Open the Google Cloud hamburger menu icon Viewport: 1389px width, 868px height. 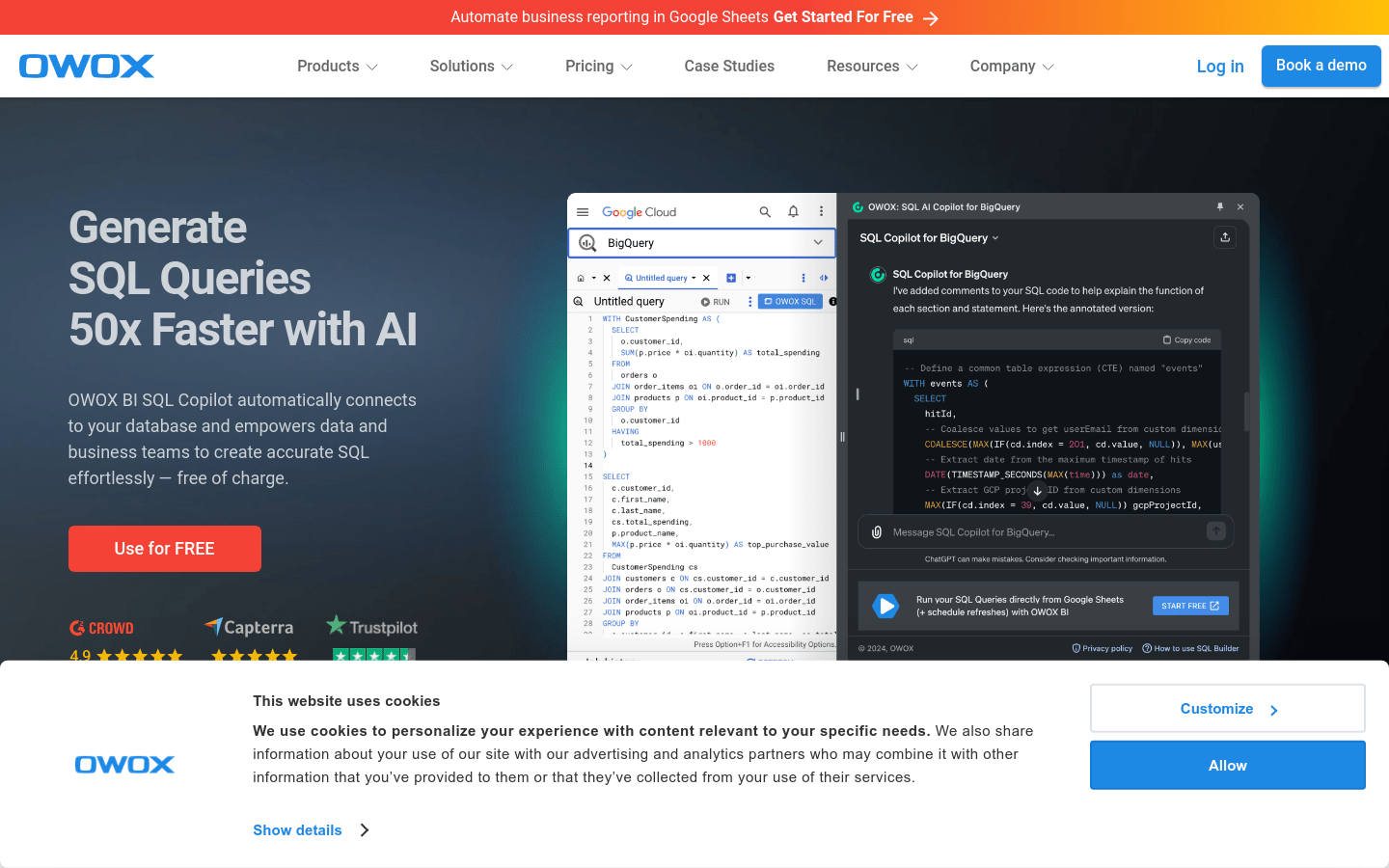tap(583, 212)
